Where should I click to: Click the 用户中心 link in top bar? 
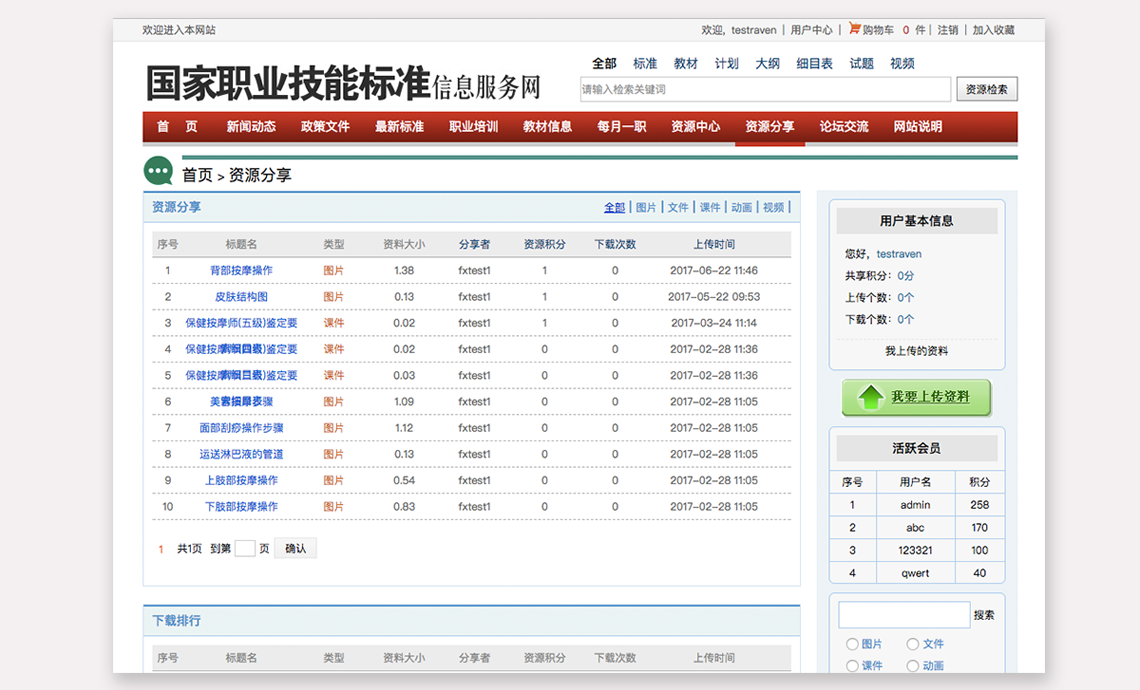coord(811,30)
